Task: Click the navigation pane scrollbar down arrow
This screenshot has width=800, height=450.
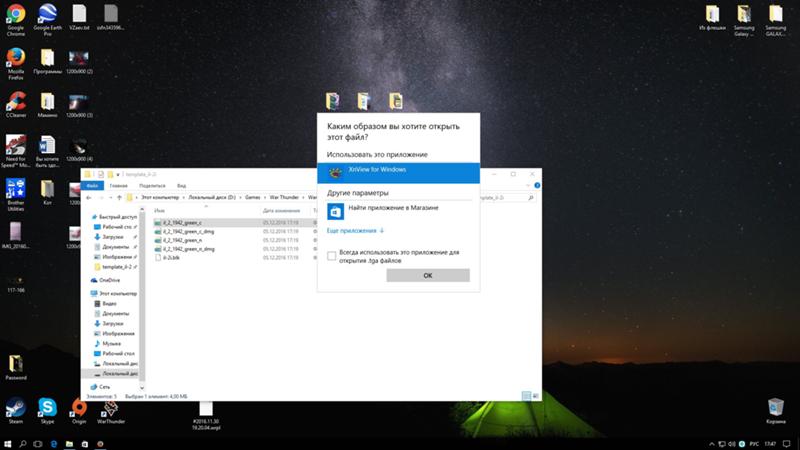Action: click(x=142, y=388)
